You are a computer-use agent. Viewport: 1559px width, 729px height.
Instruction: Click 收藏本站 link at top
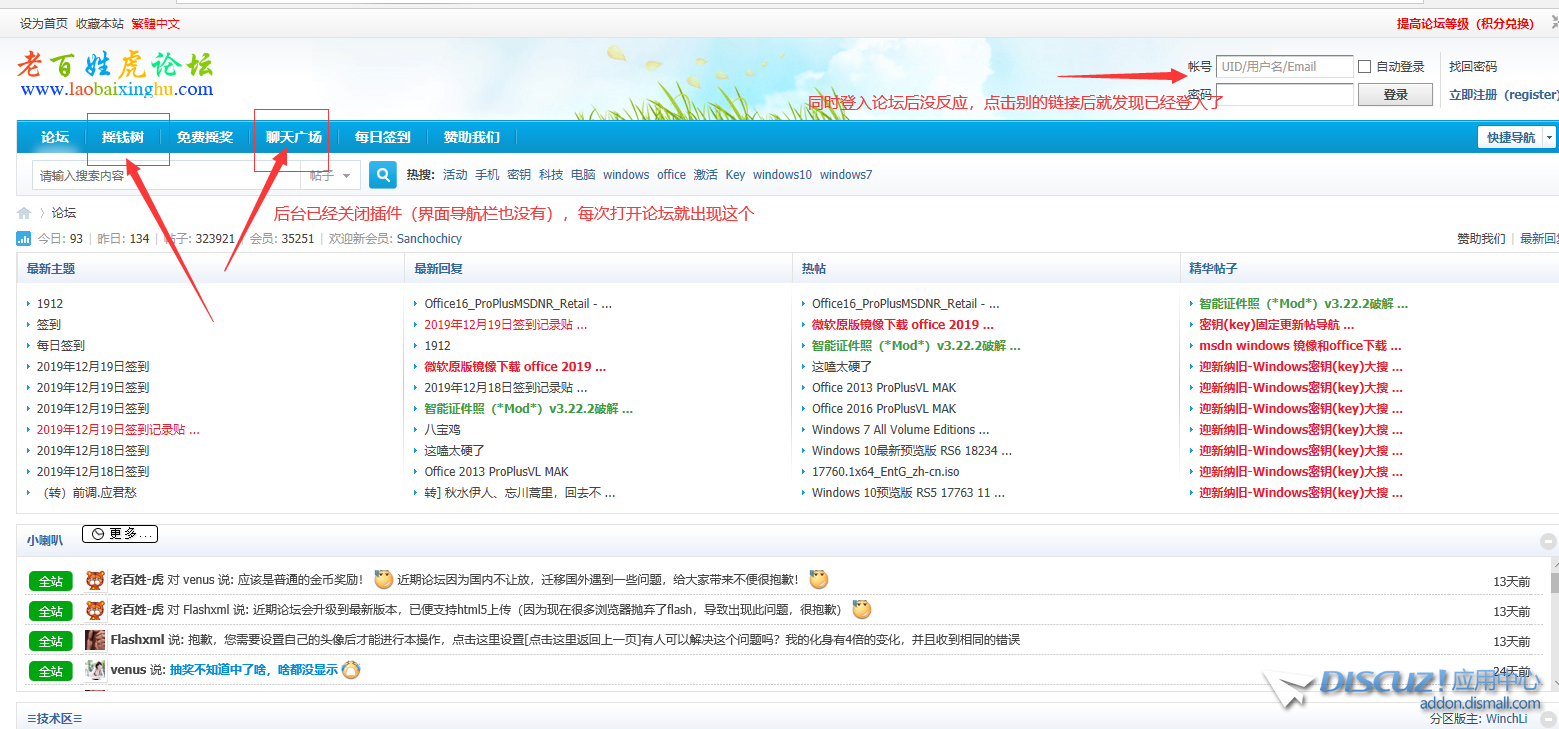pyautogui.click(x=100, y=23)
